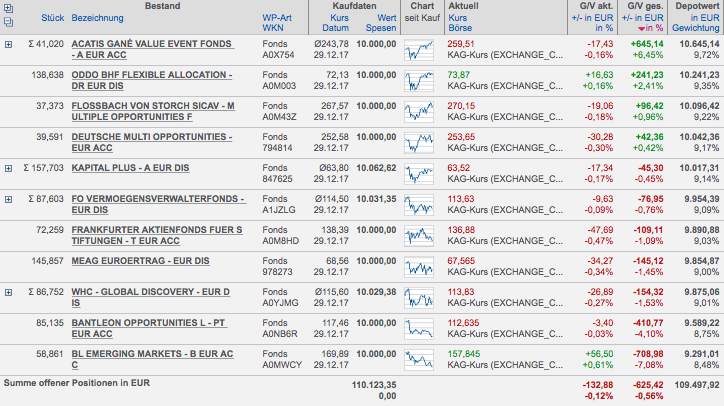Open BL EMERGING MARKETS link
Viewport: 724px width, 406px height.
[152, 359]
